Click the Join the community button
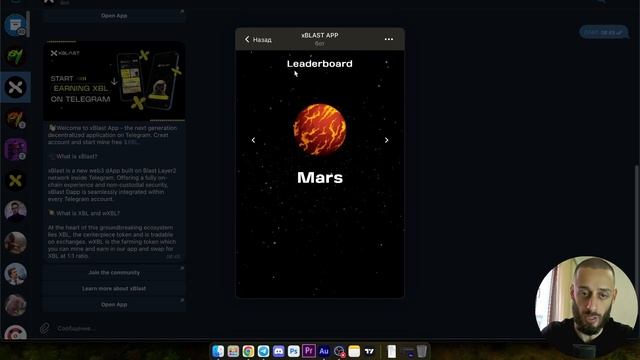The width and height of the screenshot is (640, 360). pyautogui.click(x=114, y=272)
